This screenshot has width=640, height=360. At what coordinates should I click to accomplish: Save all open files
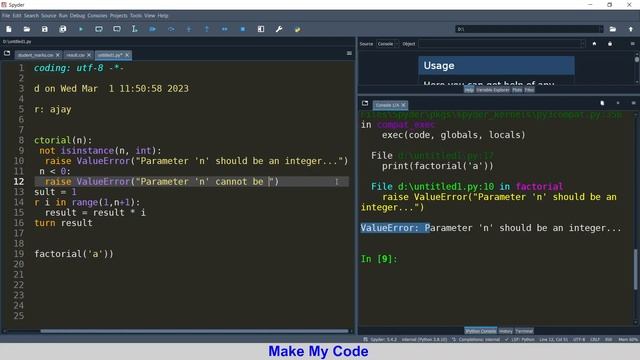tap(62, 29)
